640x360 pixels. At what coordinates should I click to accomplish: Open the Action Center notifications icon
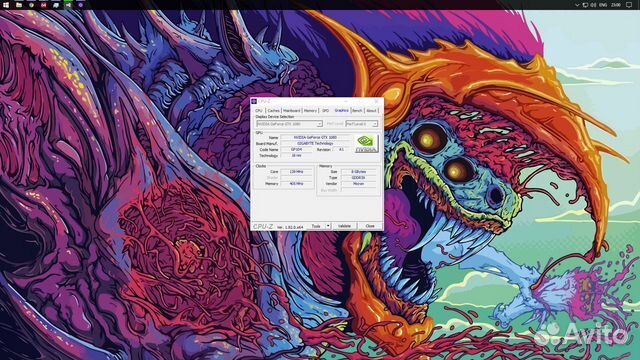click(x=629, y=5)
